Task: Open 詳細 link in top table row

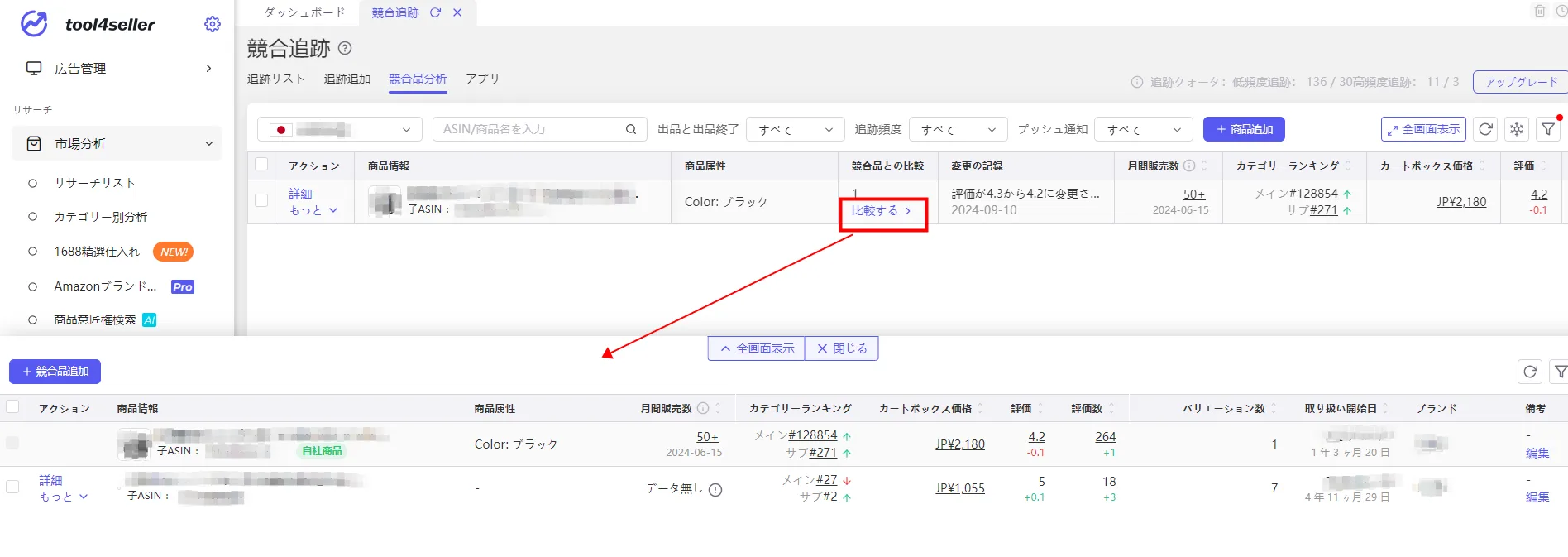Action: coord(300,194)
